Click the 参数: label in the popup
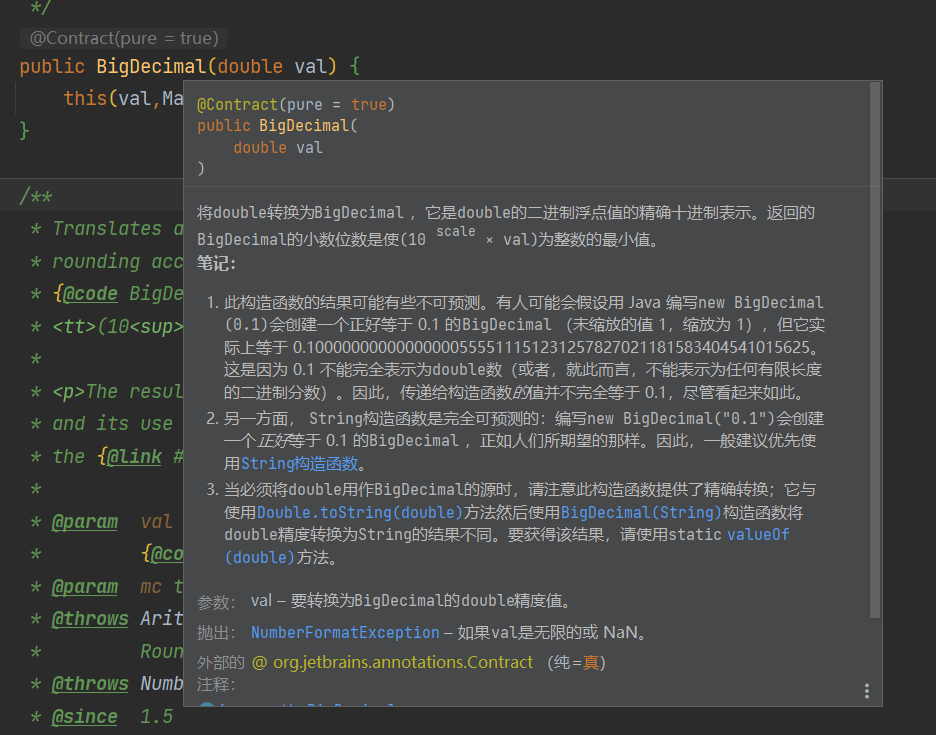 point(216,602)
